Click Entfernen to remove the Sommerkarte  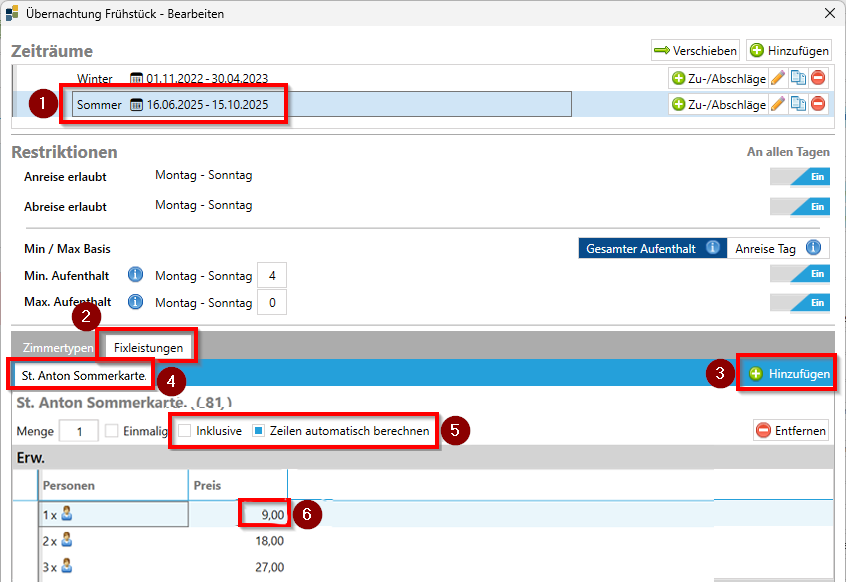click(792, 431)
